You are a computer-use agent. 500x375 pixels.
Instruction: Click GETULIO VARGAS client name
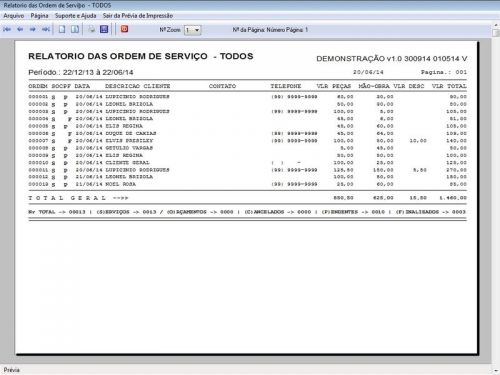[129, 148]
